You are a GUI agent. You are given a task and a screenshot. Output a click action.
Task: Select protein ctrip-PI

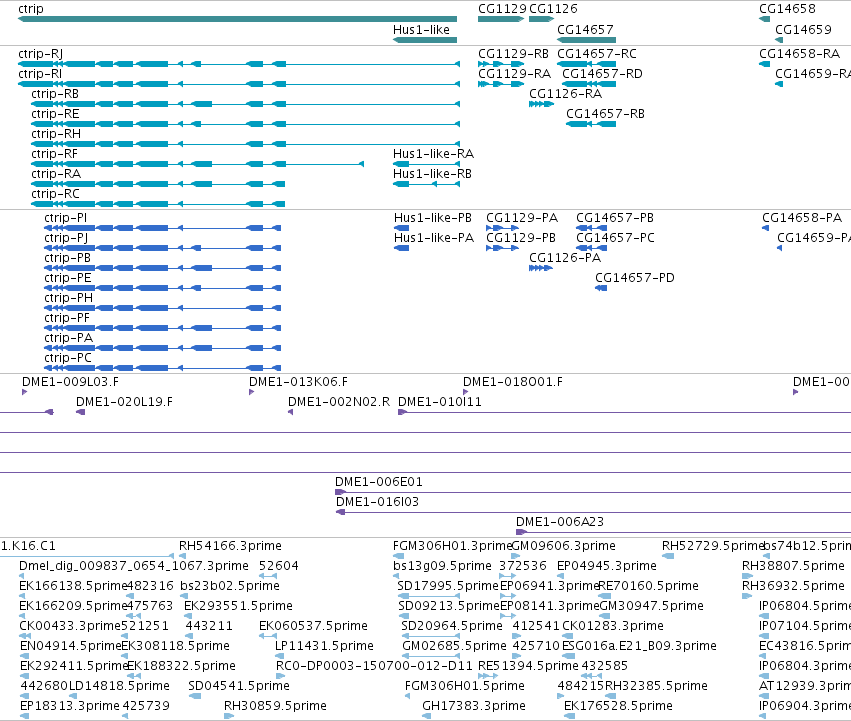(x=65, y=218)
